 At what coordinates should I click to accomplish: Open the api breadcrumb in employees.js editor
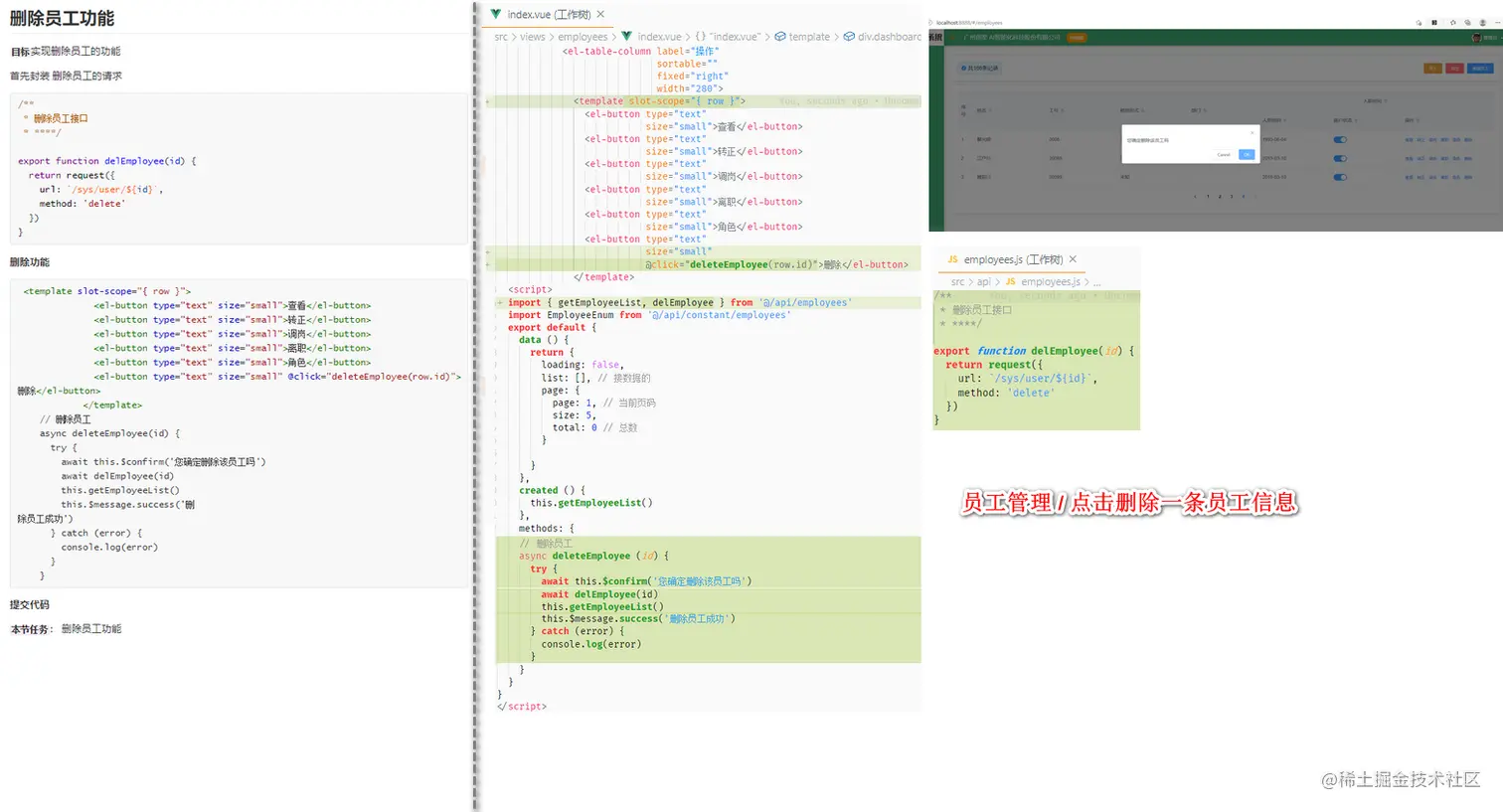click(x=983, y=282)
